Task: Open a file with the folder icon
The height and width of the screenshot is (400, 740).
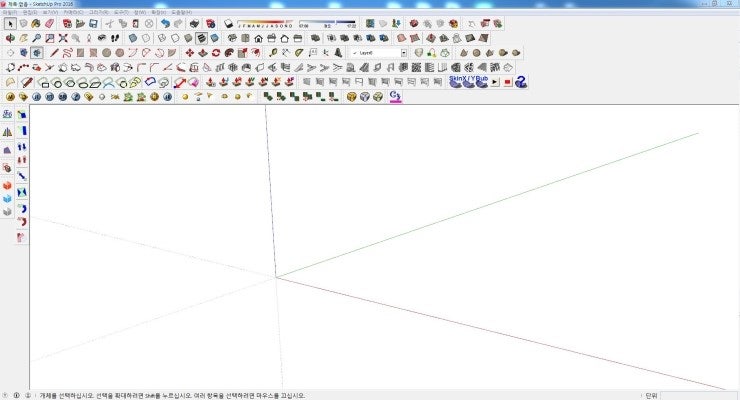Action: 80,23
